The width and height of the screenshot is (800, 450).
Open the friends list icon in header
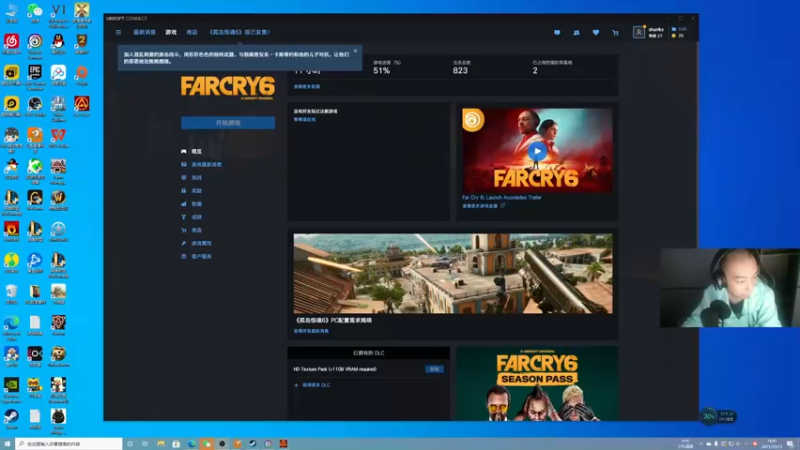pyautogui.click(x=577, y=33)
